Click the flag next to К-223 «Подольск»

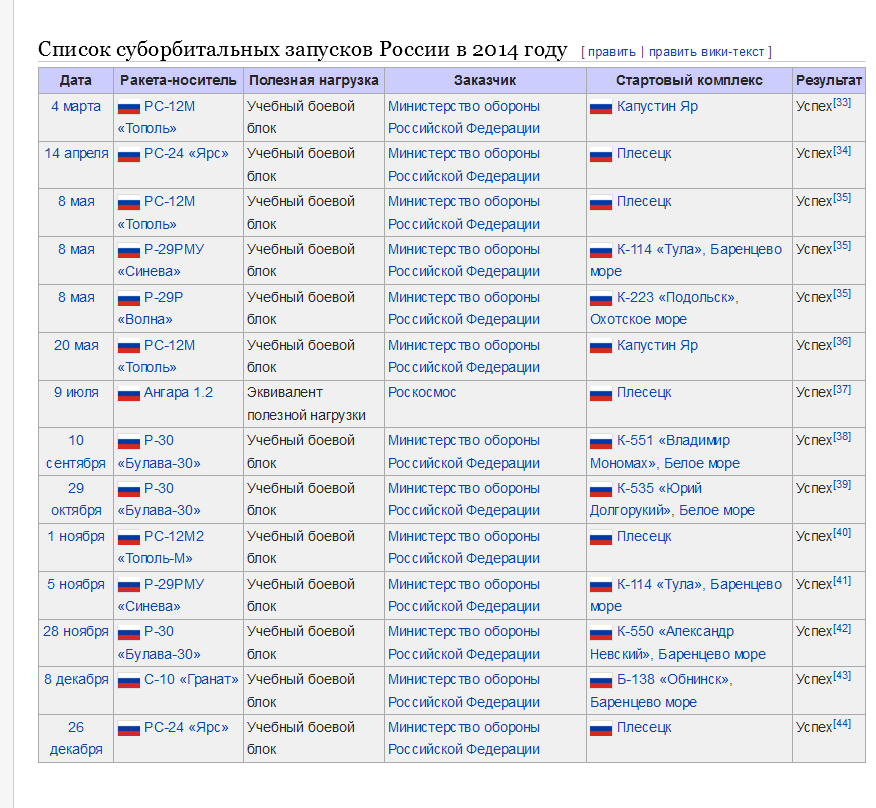[x=600, y=298]
